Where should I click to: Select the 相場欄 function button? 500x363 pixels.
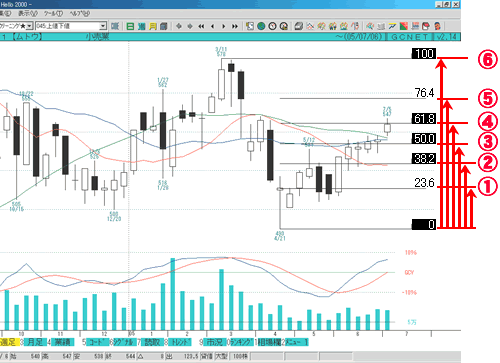pyautogui.click(x=269, y=342)
